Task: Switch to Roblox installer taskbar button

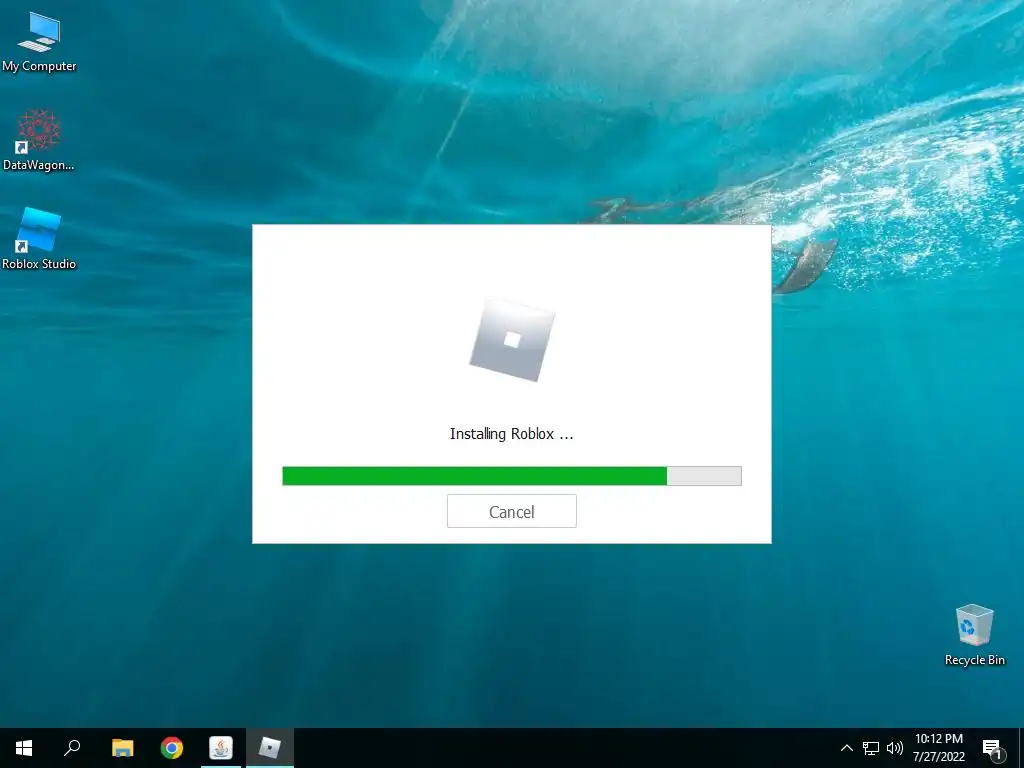Action: pyautogui.click(x=270, y=748)
